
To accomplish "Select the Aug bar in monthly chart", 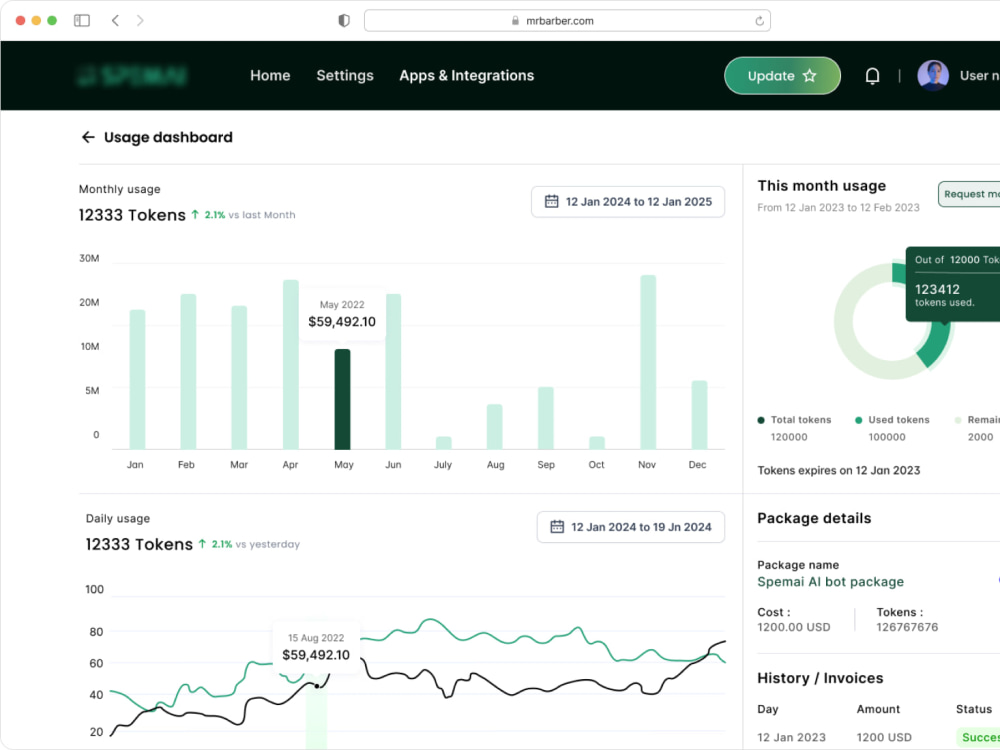I will tap(494, 427).
